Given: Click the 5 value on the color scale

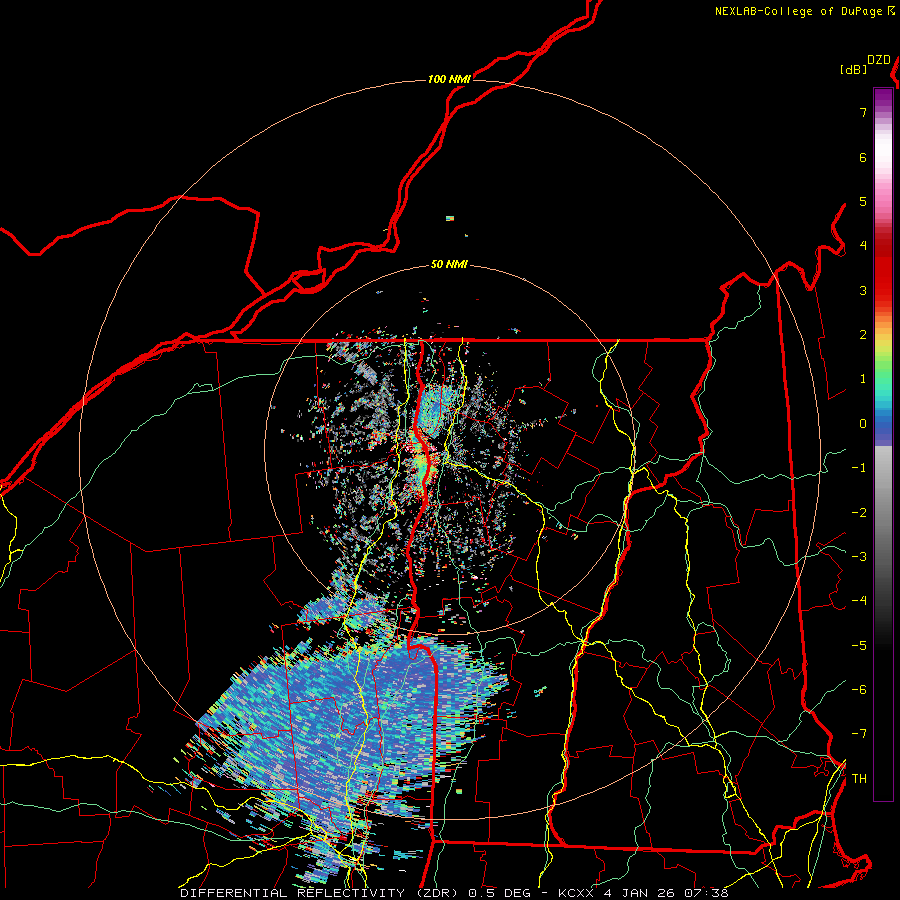Looking at the screenshot, I should click(x=863, y=201).
